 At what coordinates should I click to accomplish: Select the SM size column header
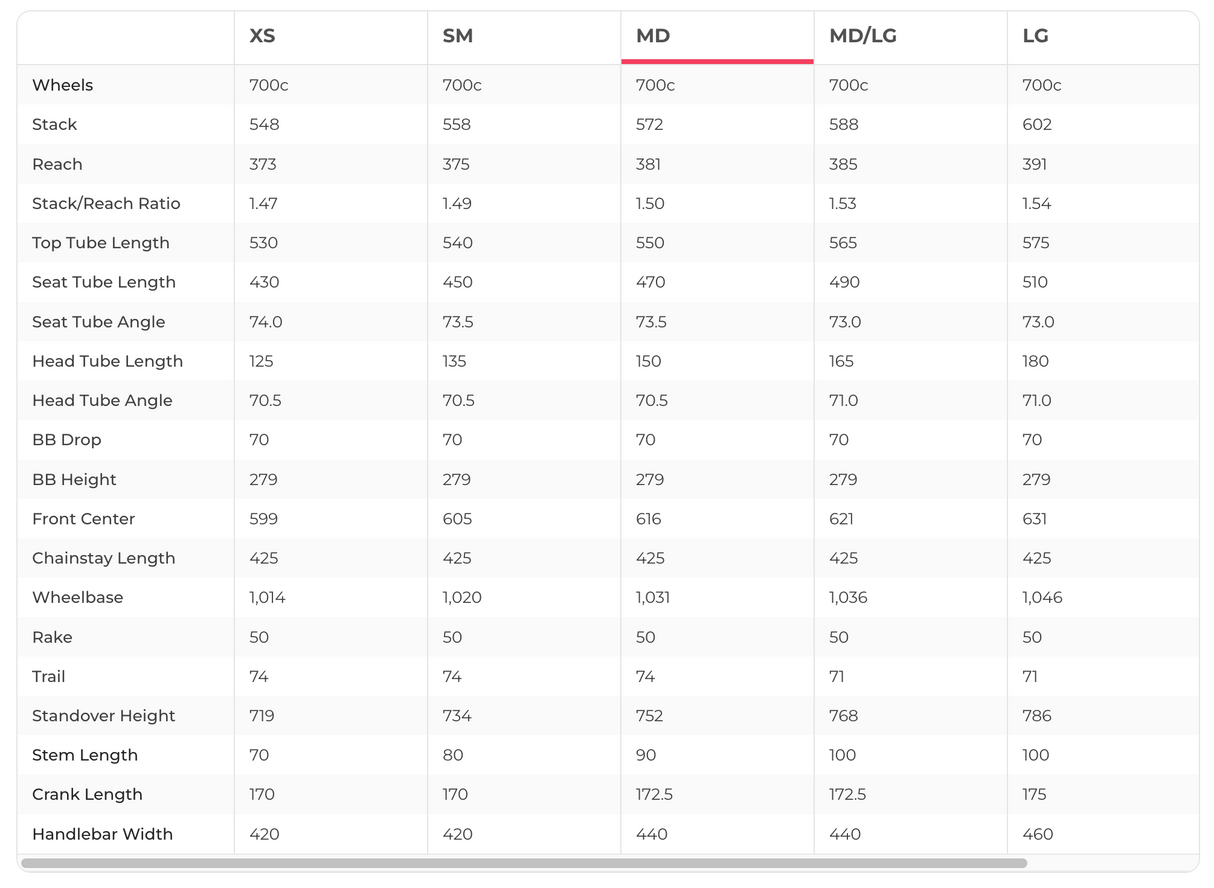pos(458,36)
